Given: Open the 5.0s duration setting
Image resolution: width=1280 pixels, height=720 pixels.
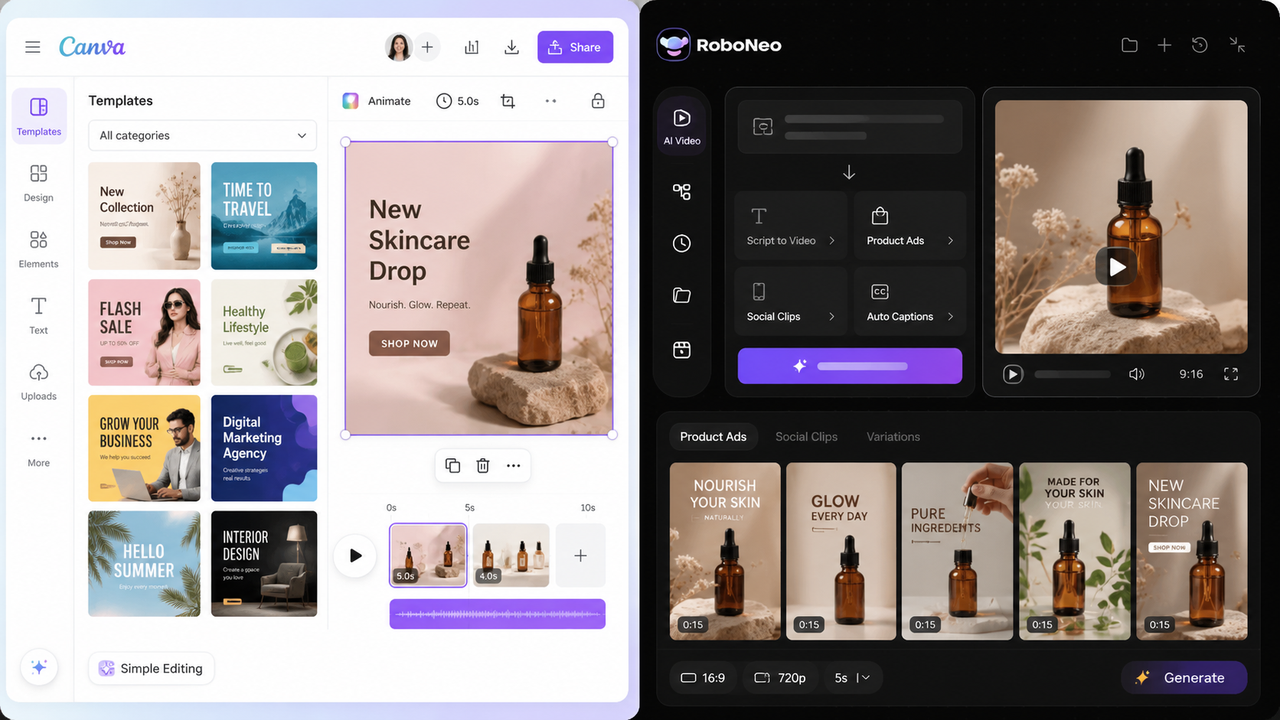Looking at the screenshot, I should coord(458,101).
